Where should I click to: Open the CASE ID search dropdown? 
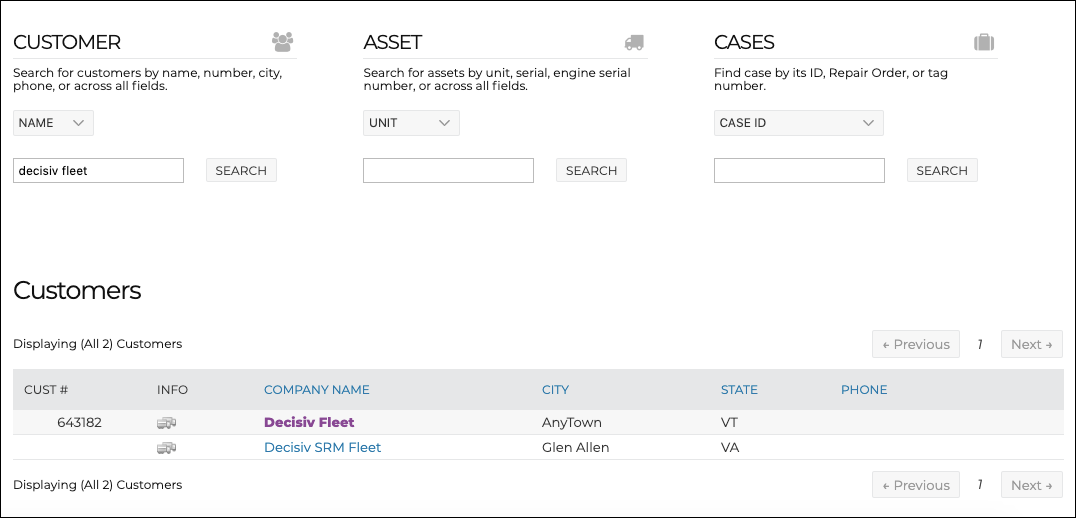[798, 123]
